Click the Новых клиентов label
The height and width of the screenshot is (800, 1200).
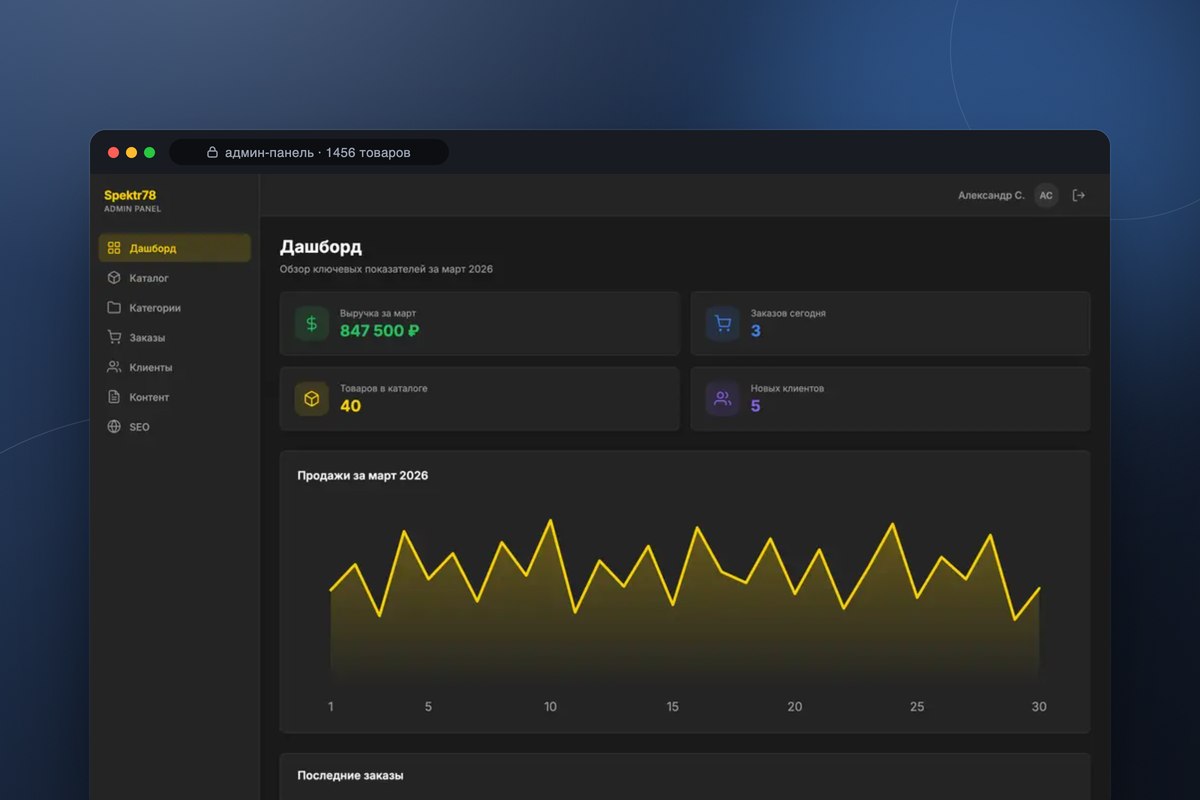point(788,388)
